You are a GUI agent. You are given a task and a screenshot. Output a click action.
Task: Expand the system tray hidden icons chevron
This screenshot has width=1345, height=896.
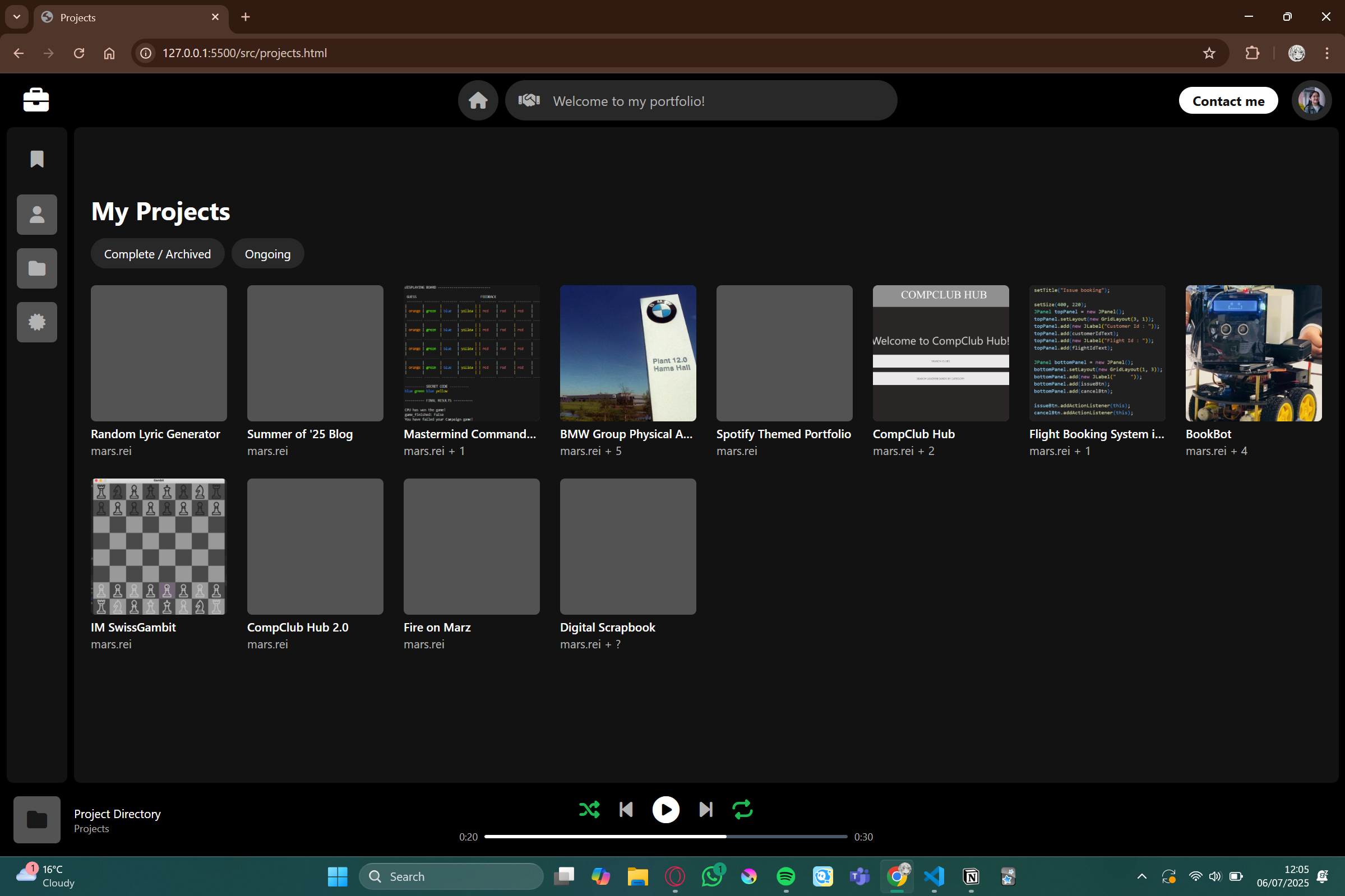click(x=1141, y=876)
